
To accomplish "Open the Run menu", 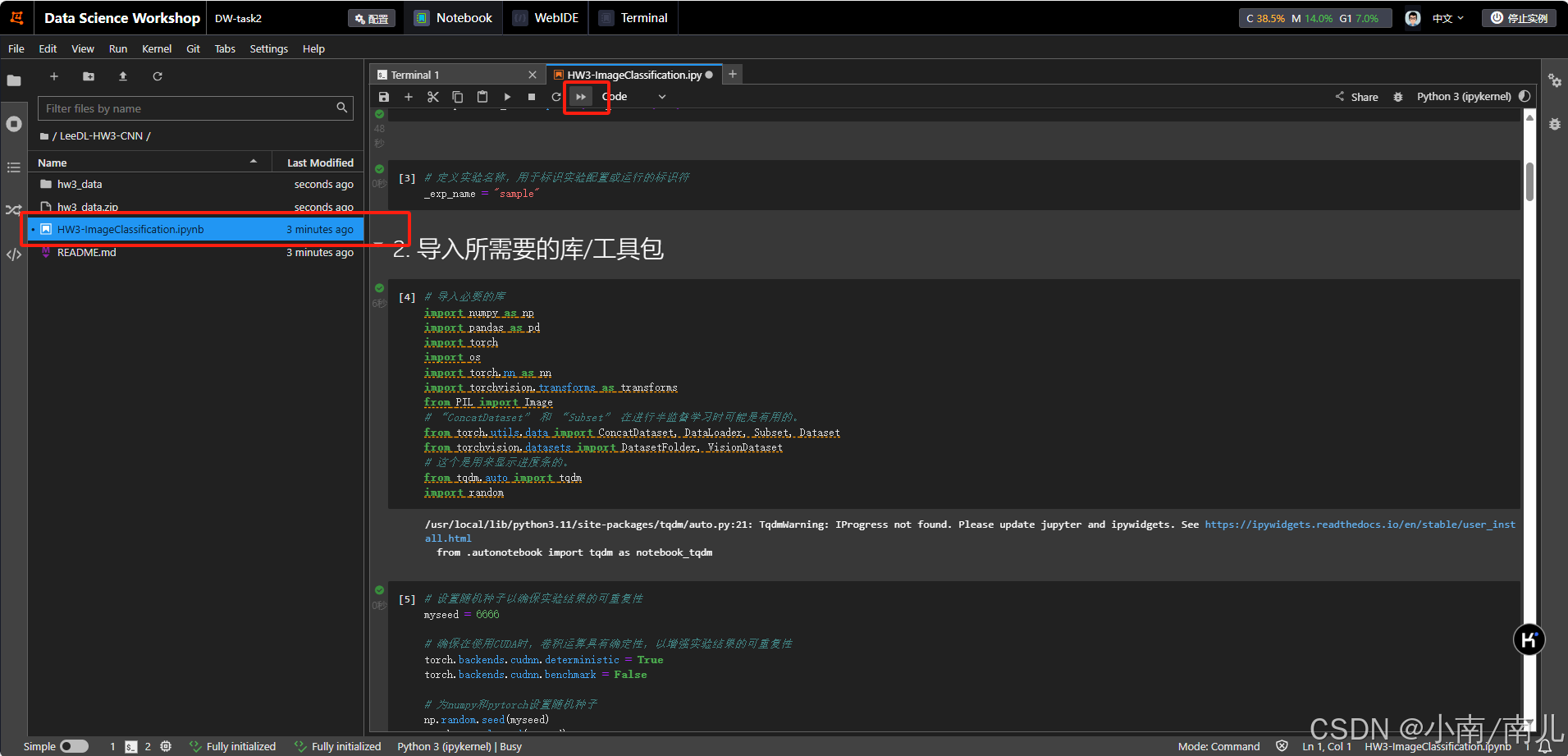I will pos(118,48).
